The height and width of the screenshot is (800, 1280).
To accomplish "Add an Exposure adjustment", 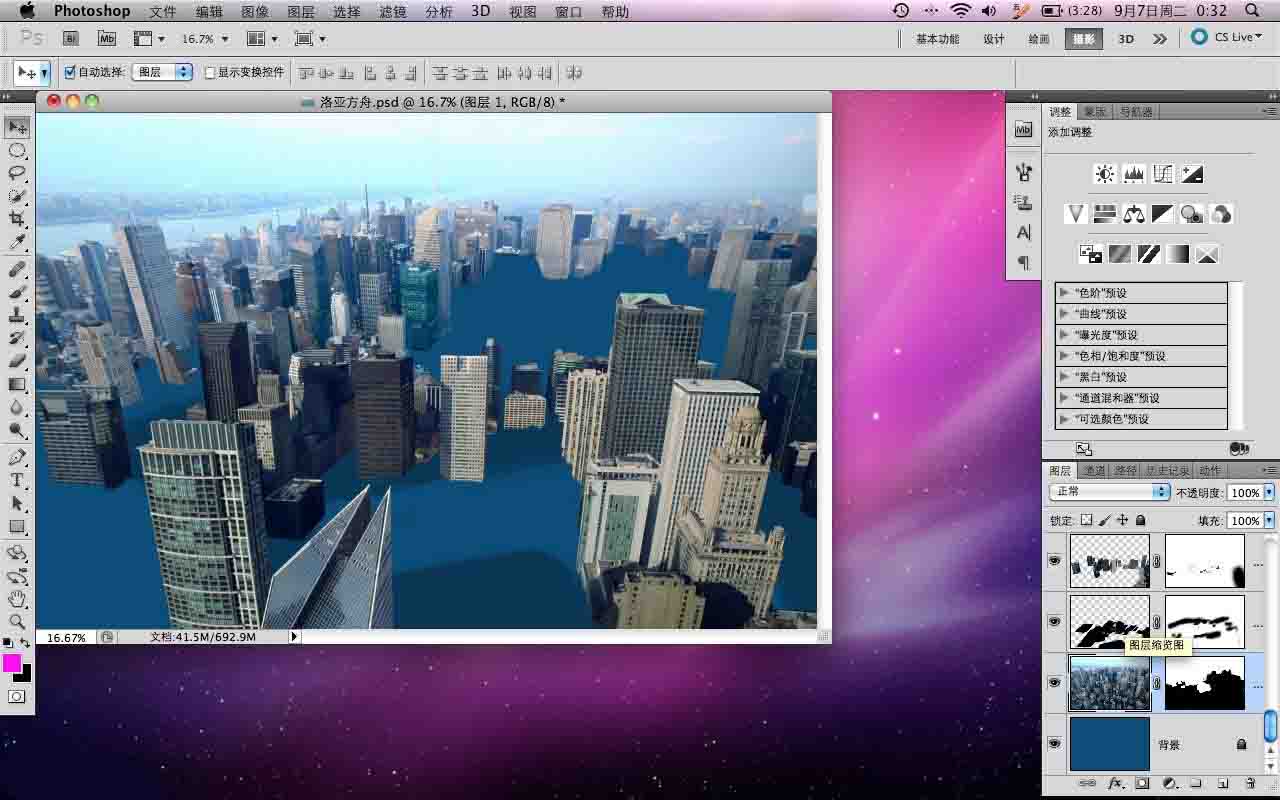I will click(x=1192, y=174).
